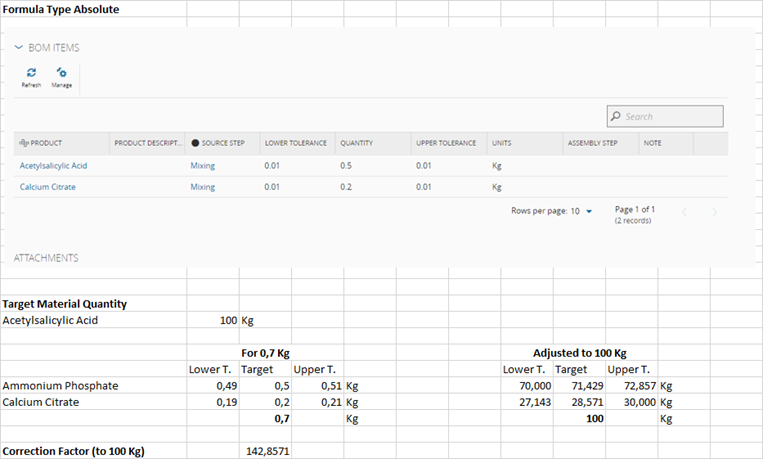Click the PRODUCT DESCRIPT... column header
763x459 pixels.
[x=147, y=143]
